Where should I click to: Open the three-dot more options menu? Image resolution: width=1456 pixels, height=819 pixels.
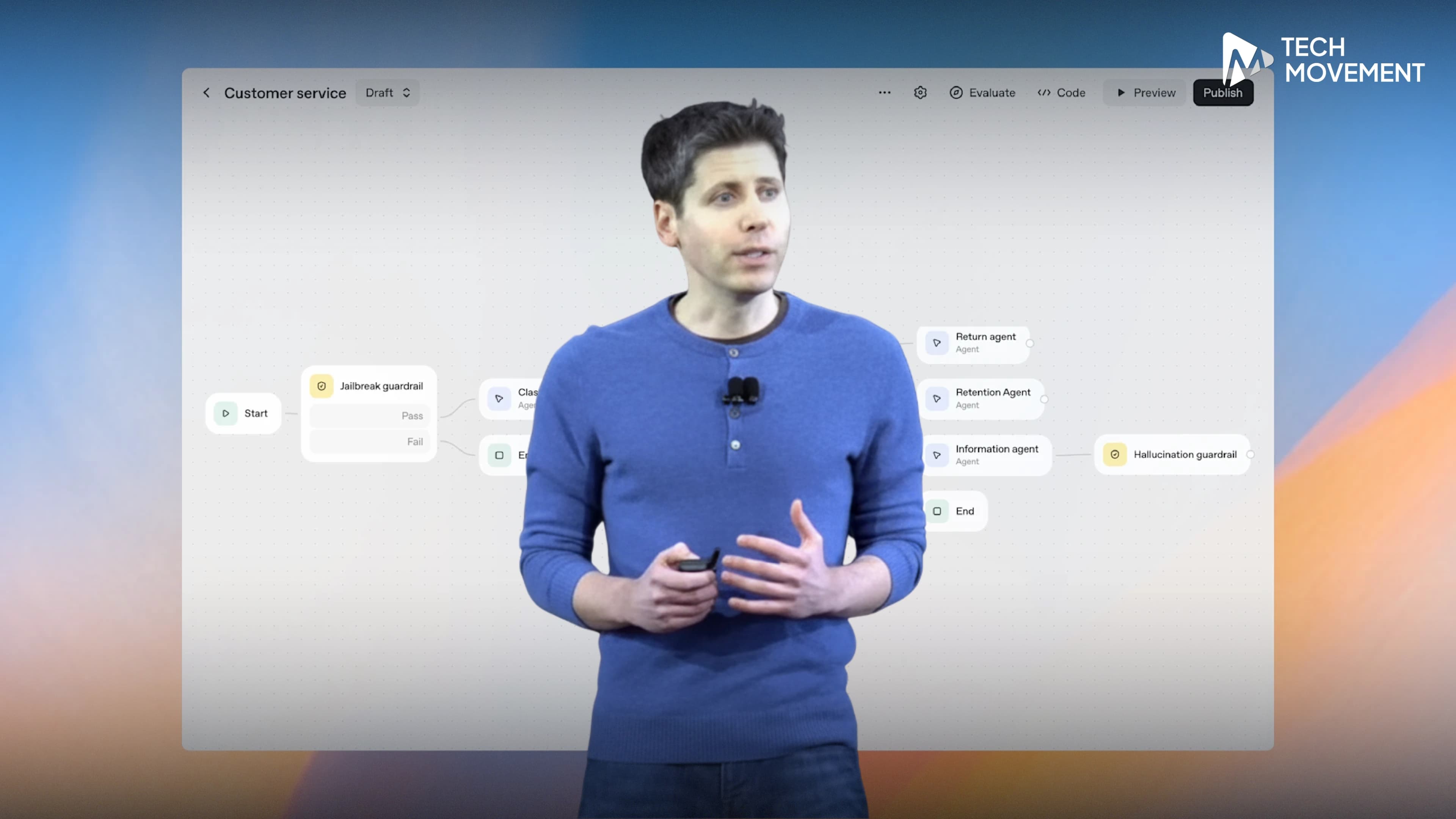885,93
